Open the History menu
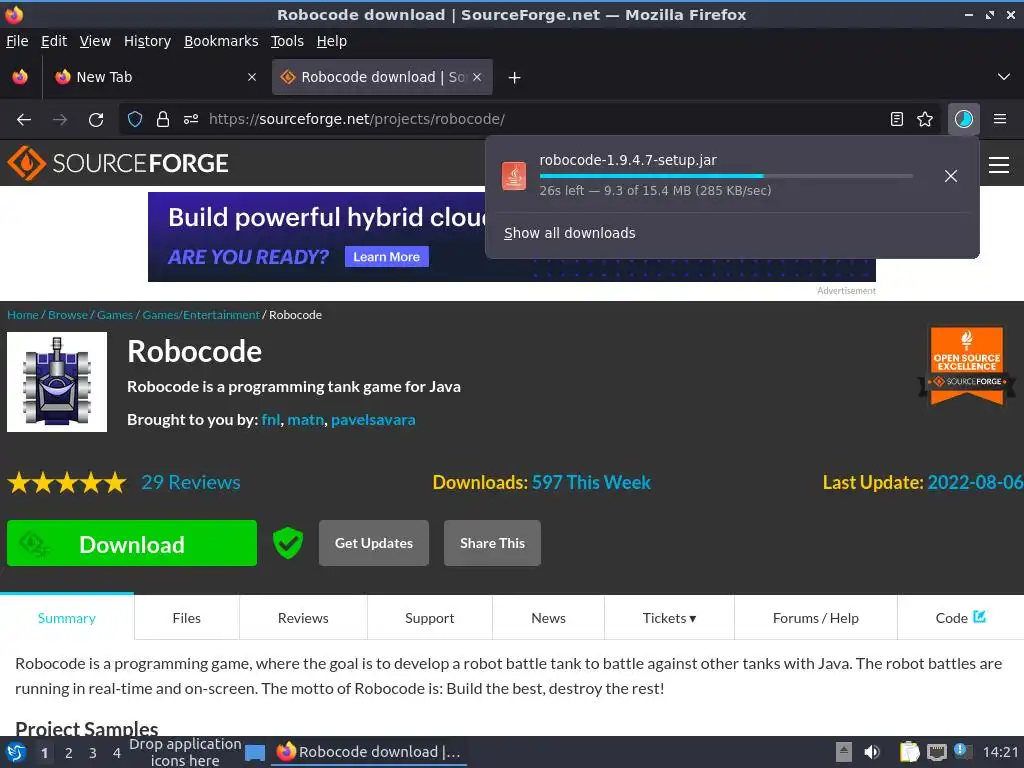The height and width of the screenshot is (768, 1024). pos(148,41)
